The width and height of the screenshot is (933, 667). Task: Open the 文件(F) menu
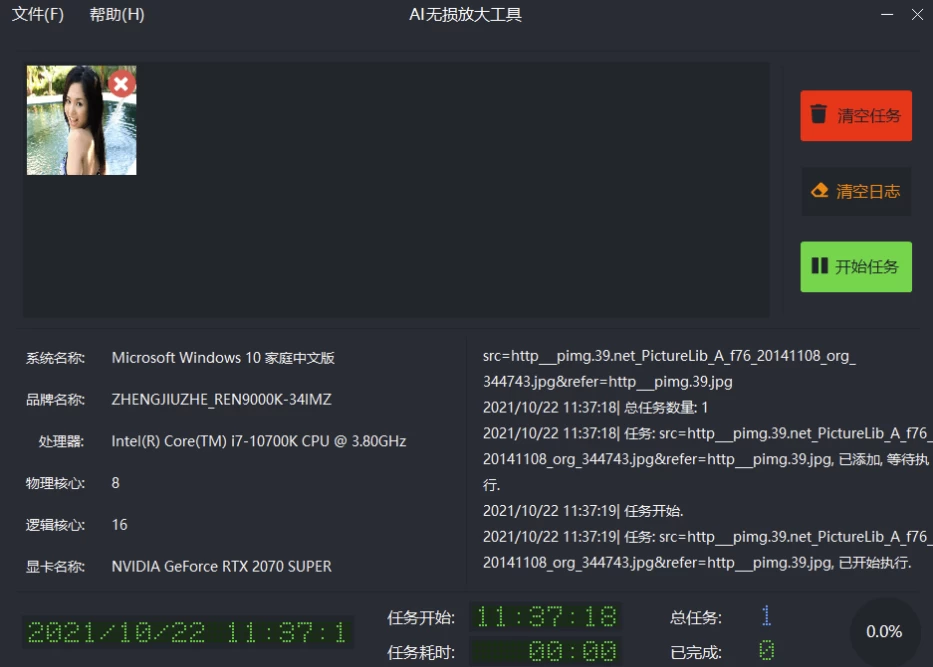[x=37, y=15]
